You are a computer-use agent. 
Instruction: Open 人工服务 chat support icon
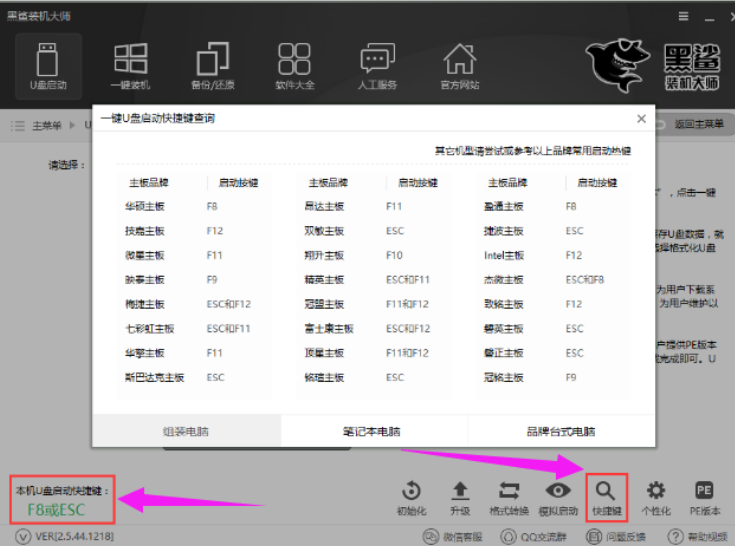coord(377,66)
